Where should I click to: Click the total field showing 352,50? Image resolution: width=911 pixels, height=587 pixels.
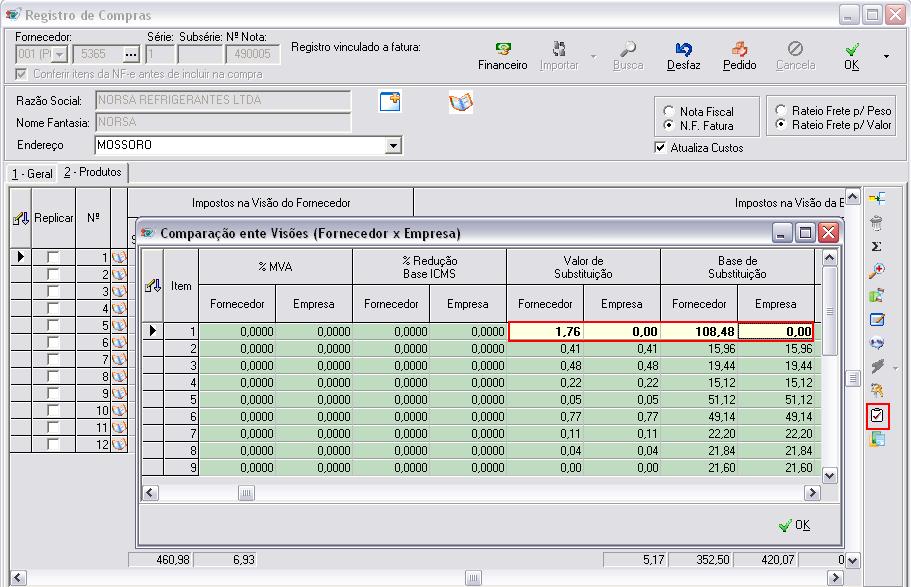700,560
